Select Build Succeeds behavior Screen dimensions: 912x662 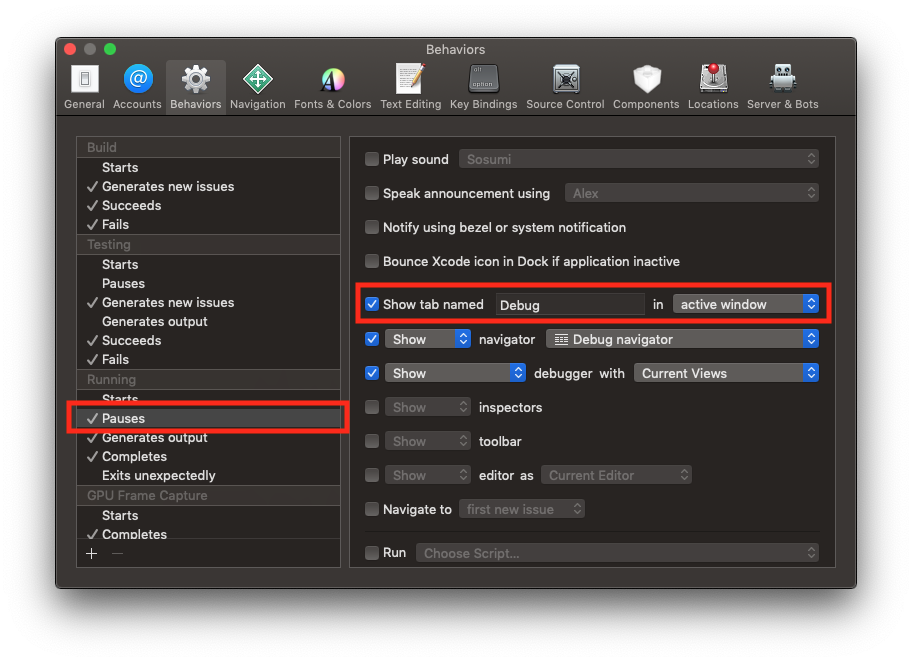[131, 205]
